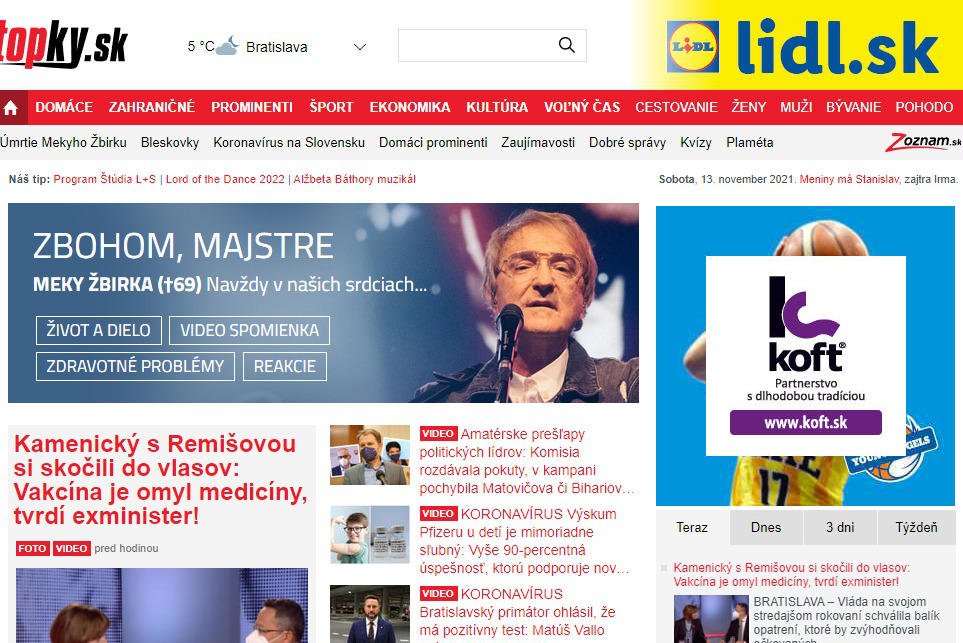Click the VIDEO SPOMIENKA button
The image size is (963, 643).
click(249, 330)
